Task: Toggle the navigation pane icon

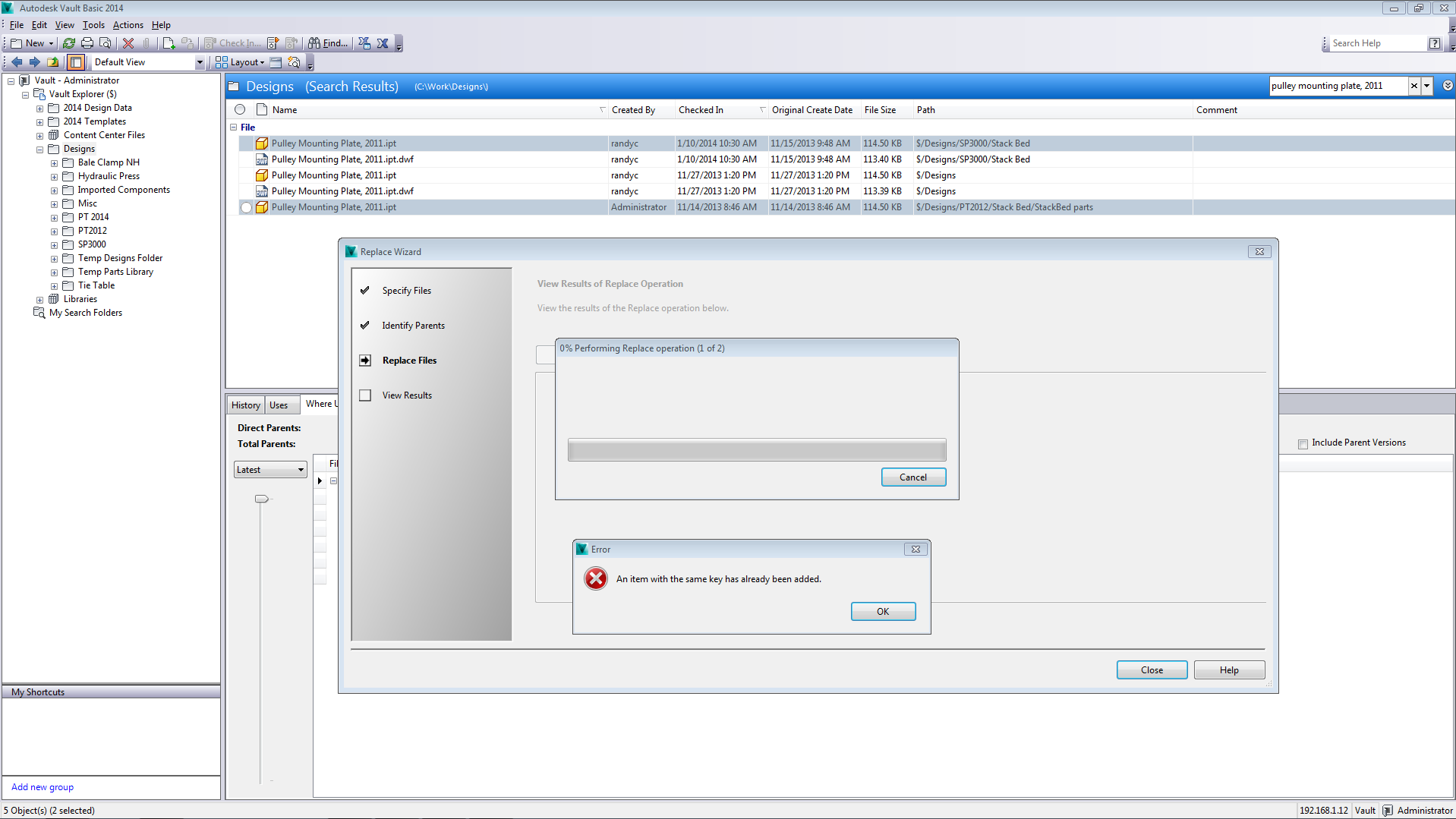Action: coord(76,62)
